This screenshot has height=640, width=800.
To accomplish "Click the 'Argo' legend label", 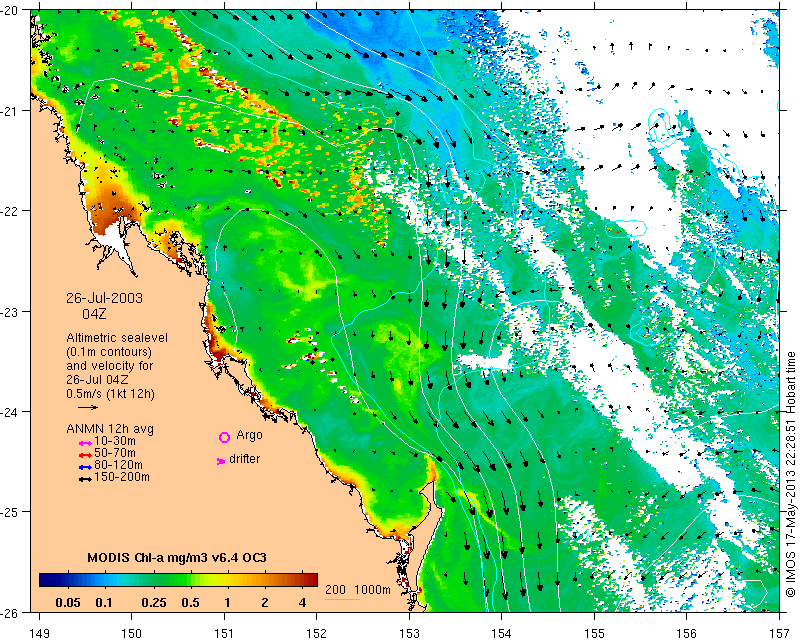I will (249, 435).
